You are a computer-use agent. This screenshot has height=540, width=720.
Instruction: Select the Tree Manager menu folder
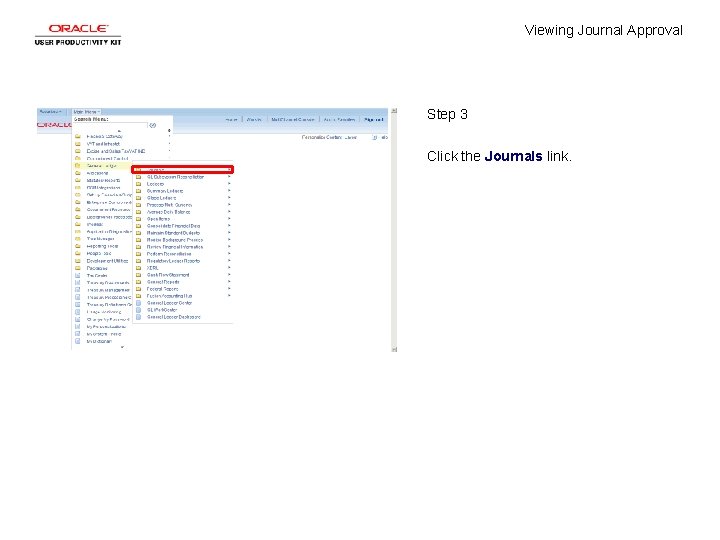click(x=100, y=239)
